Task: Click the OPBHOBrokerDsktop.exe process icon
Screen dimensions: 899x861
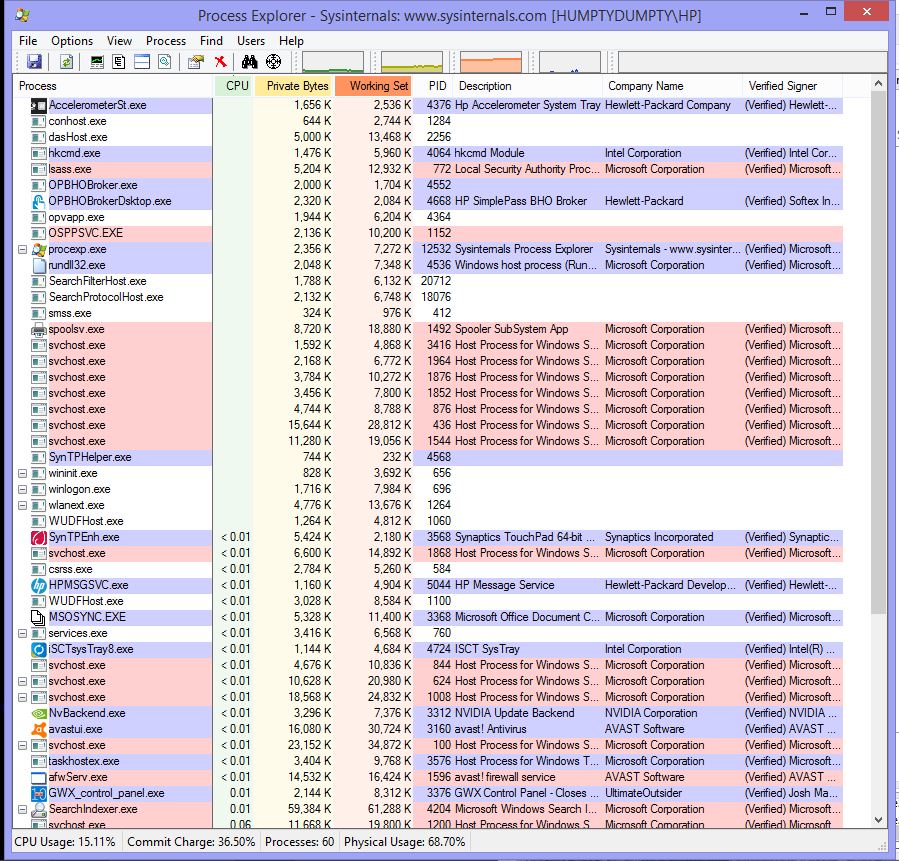Action: pyautogui.click(x=38, y=201)
